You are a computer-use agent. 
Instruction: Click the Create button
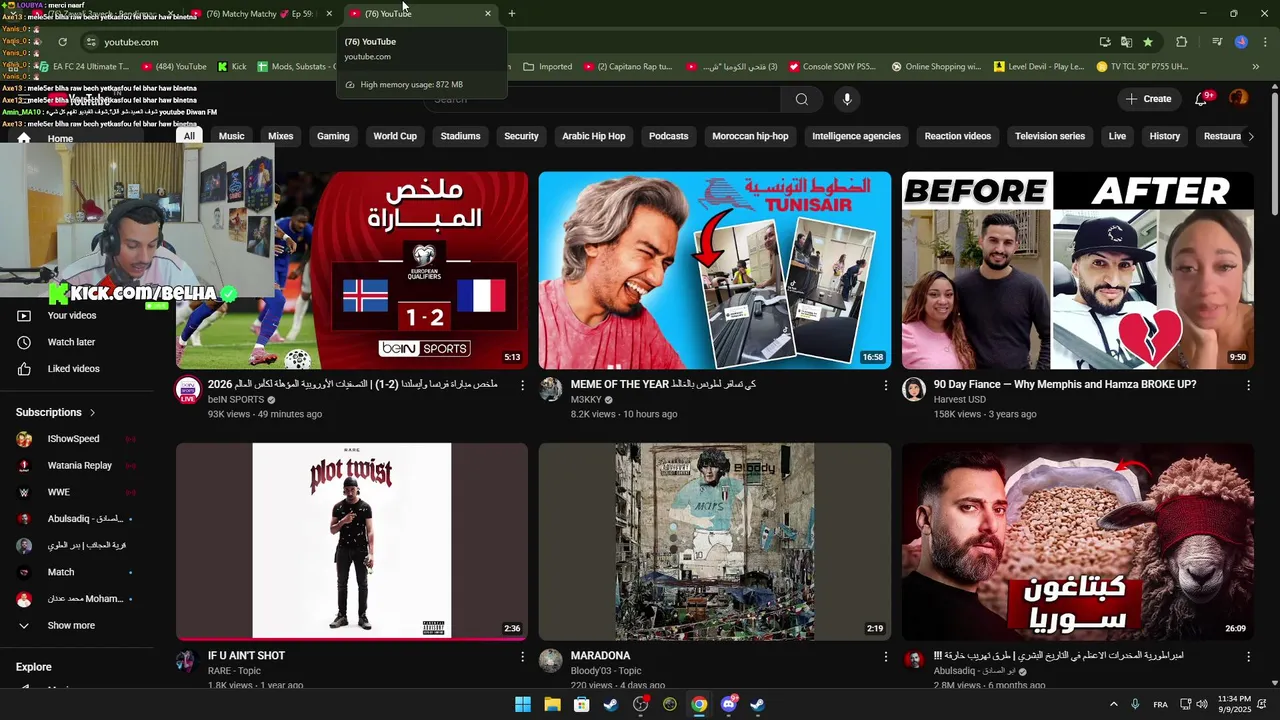[x=1148, y=99]
